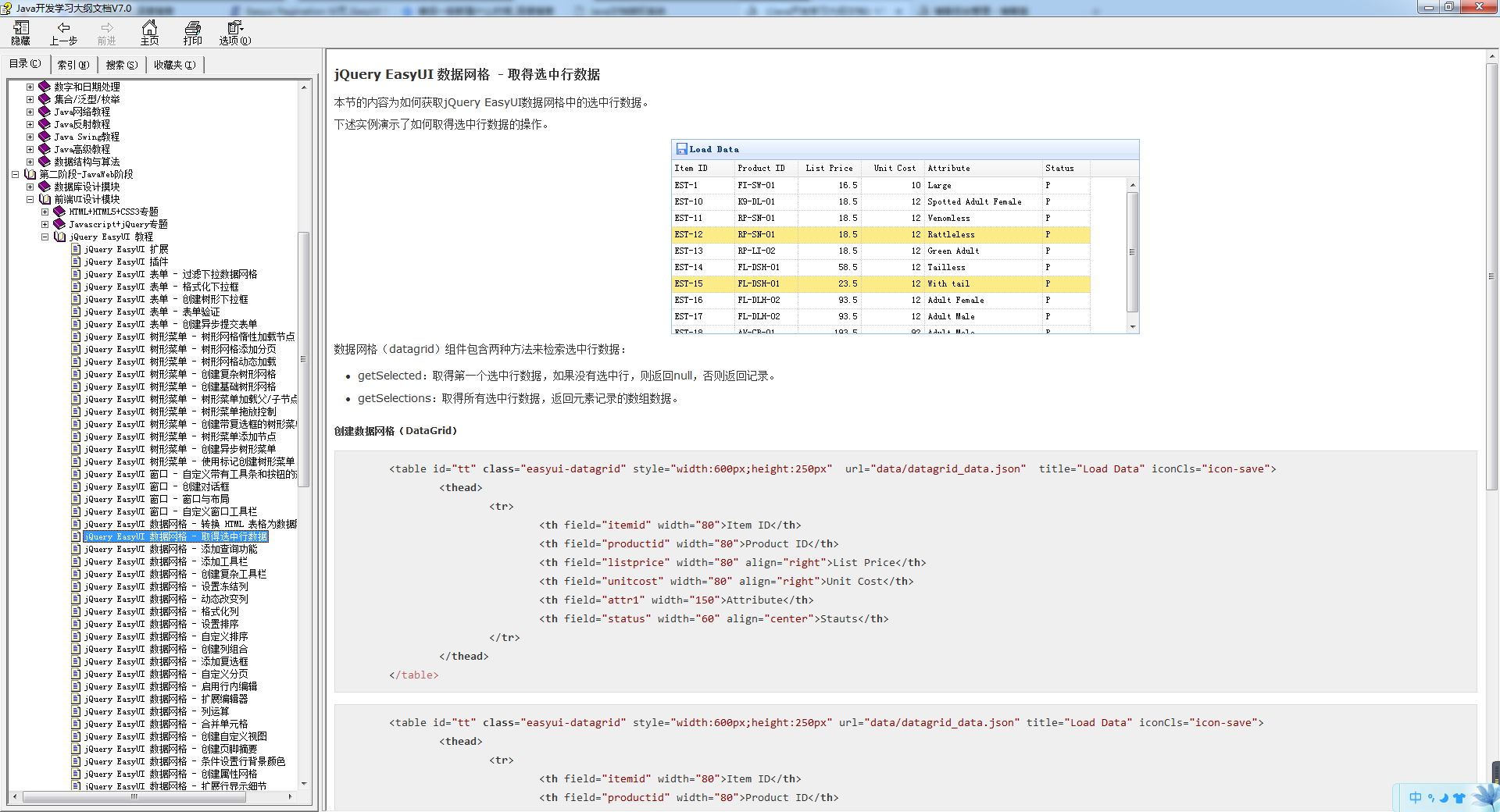Click the book icon of 数字和日期处理
The width and height of the screenshot is (1500, 812).
[x=45, y=87]
